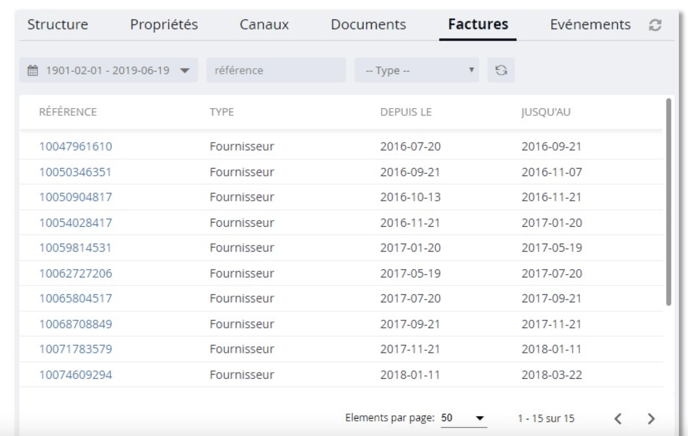Click the RÉFÉRENCE column header

[68, 112]
